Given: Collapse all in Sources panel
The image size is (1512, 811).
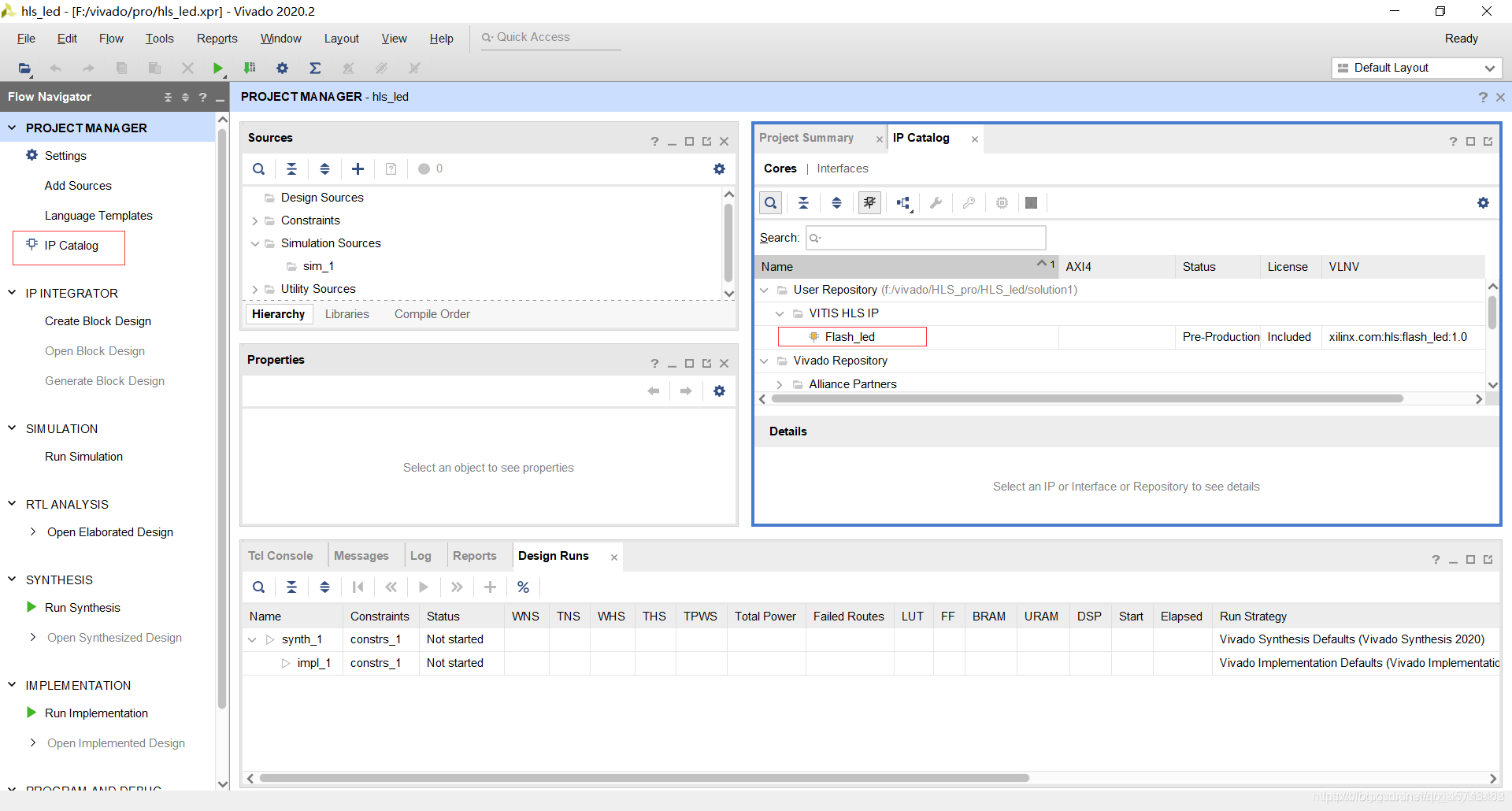Looking at the screenshot, I should point(291,168).
